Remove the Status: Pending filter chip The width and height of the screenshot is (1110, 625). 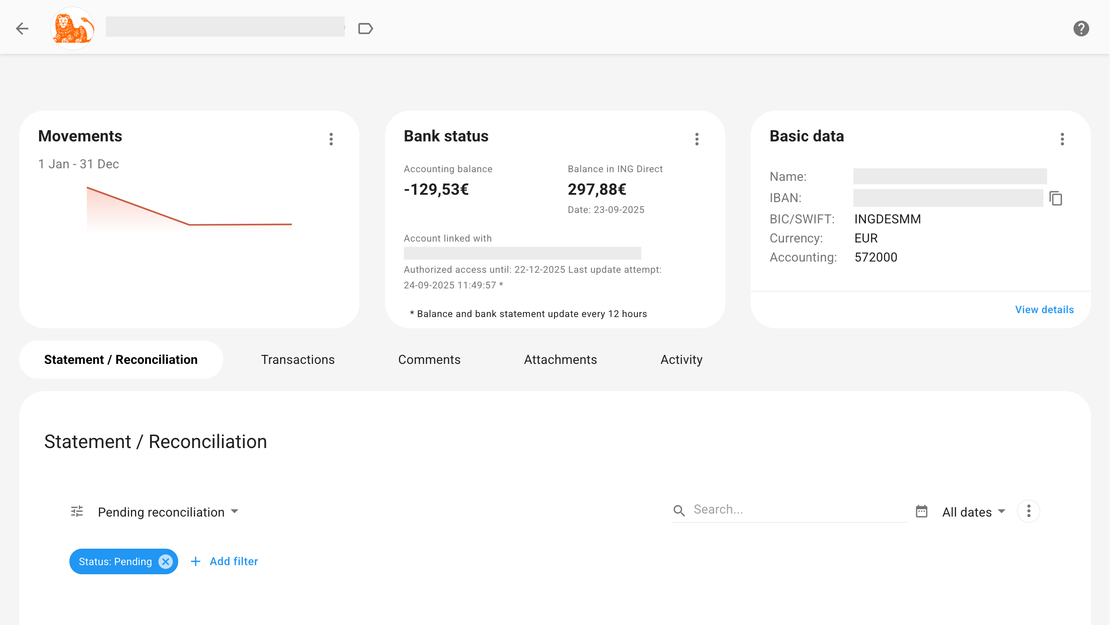(x=166, y=562)
